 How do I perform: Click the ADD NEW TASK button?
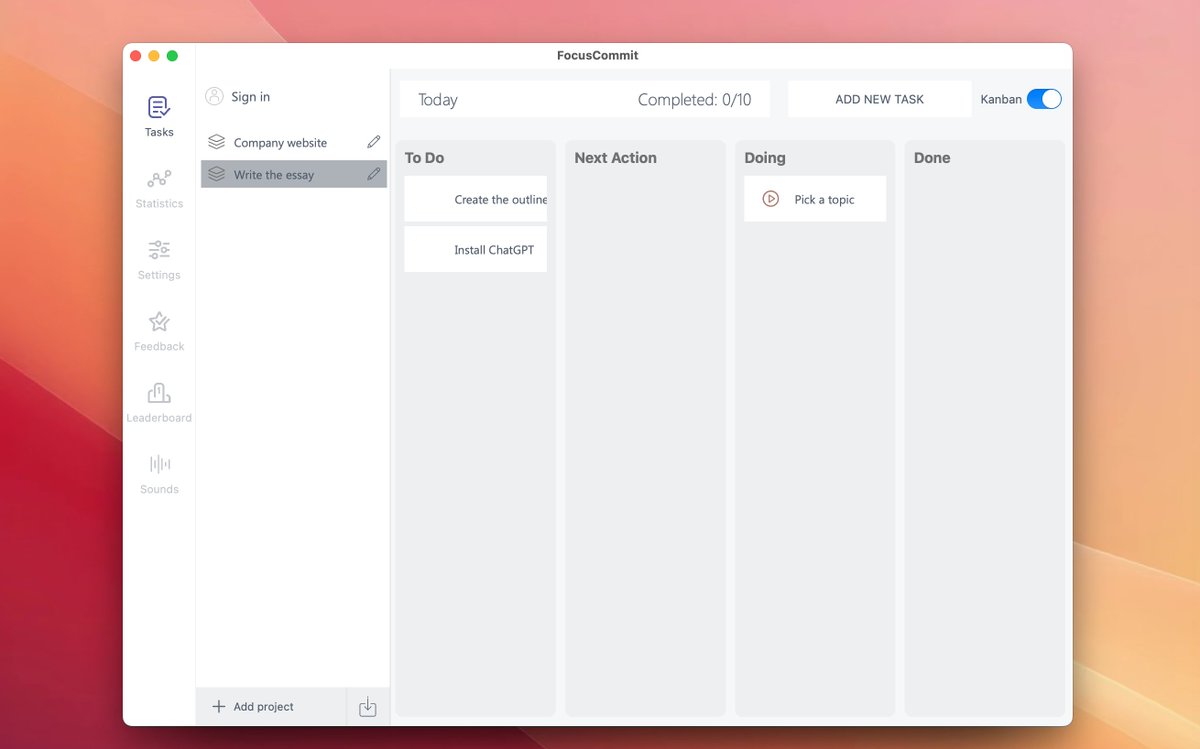point(879,99)
